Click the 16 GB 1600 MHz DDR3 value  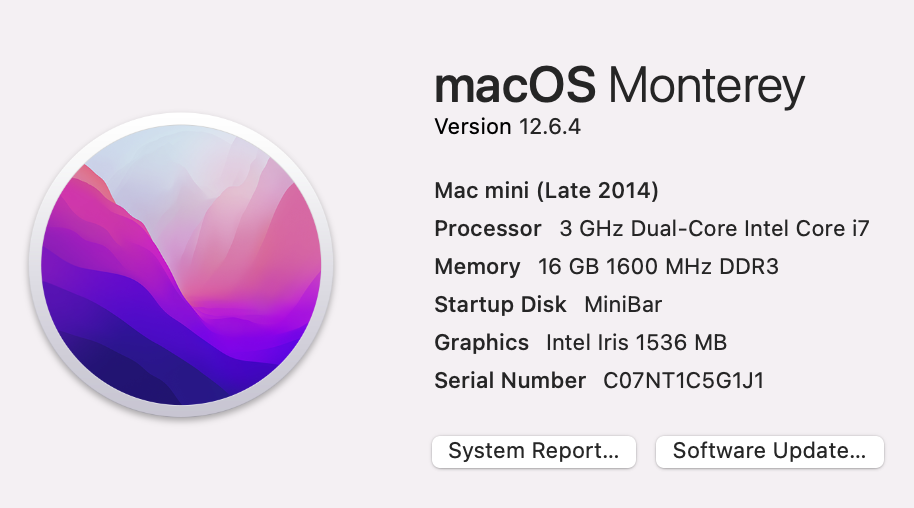[x=657, y=266]
